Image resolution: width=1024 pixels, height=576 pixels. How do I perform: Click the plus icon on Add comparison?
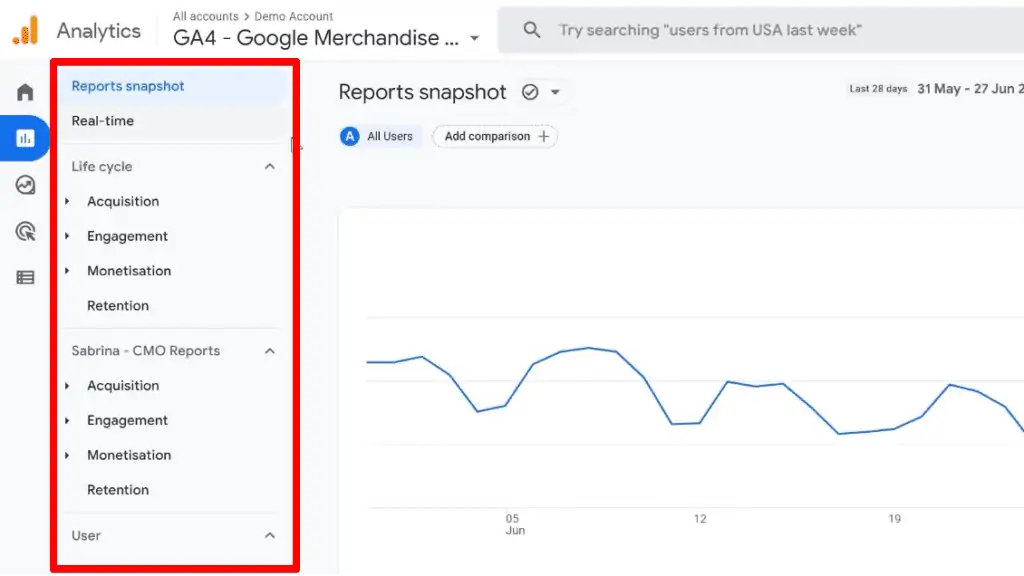tap(543, 136)
